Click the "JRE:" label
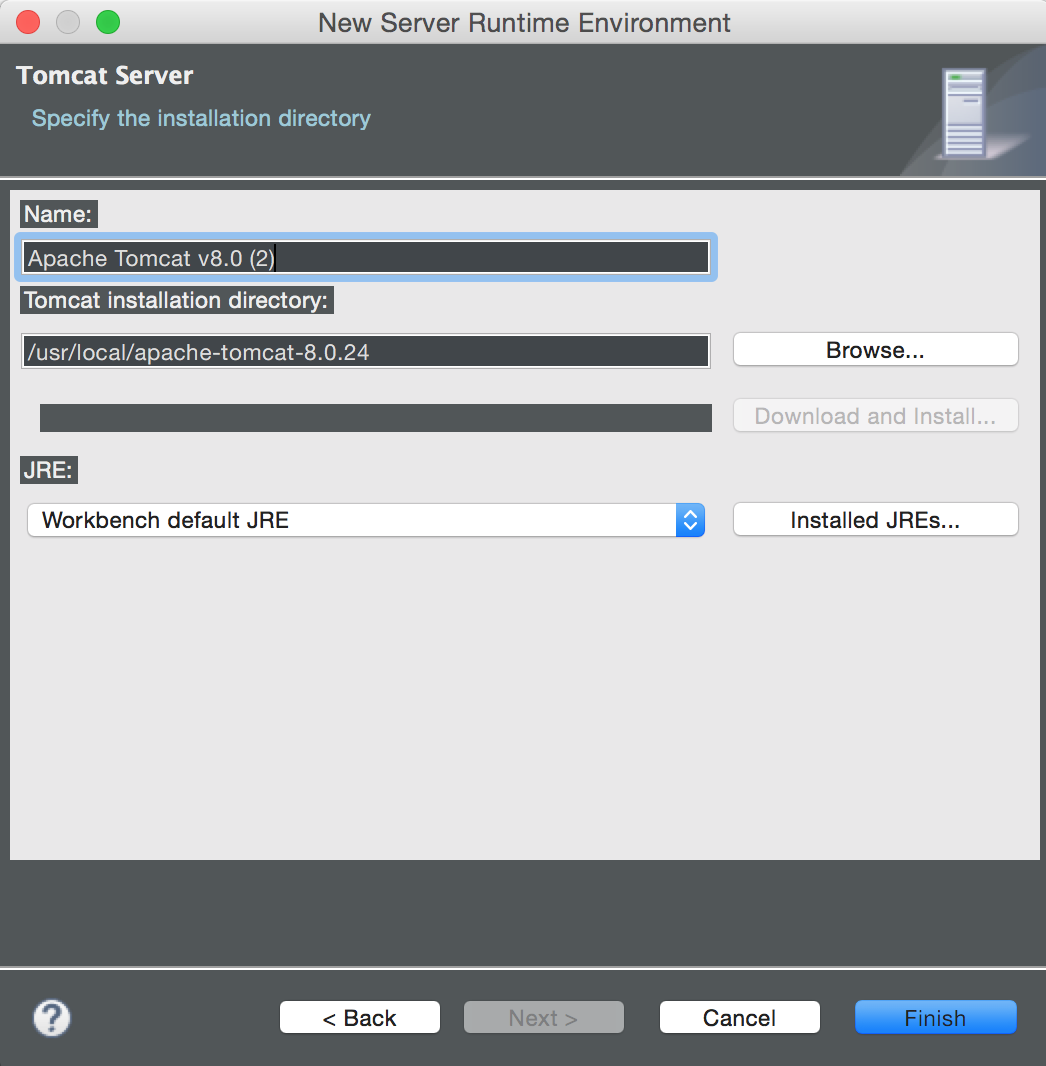The height and width of the screenshot is (1066, 1046). 49,470
